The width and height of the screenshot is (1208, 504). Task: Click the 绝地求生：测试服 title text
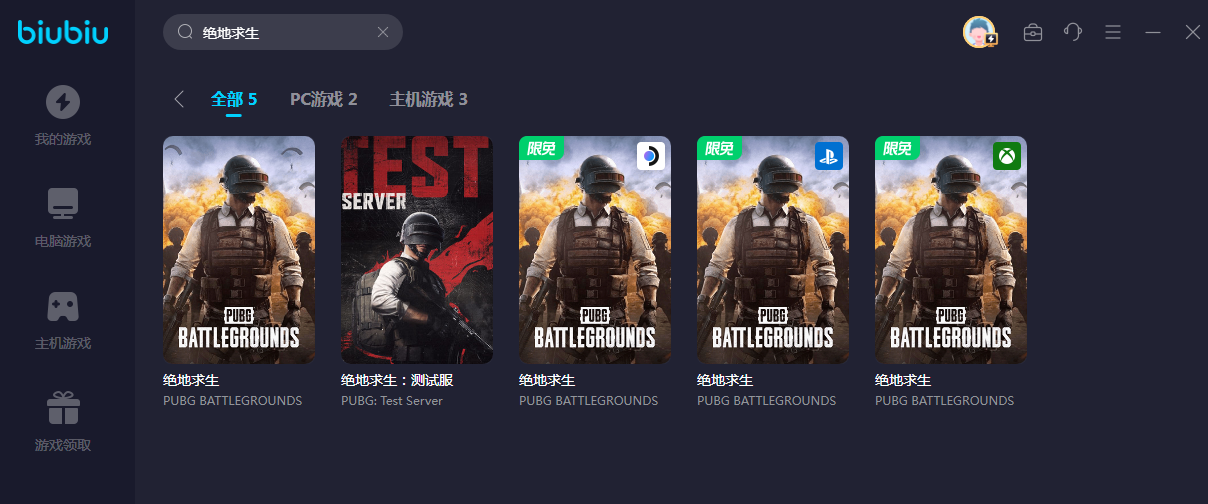(x=397, y=381)
